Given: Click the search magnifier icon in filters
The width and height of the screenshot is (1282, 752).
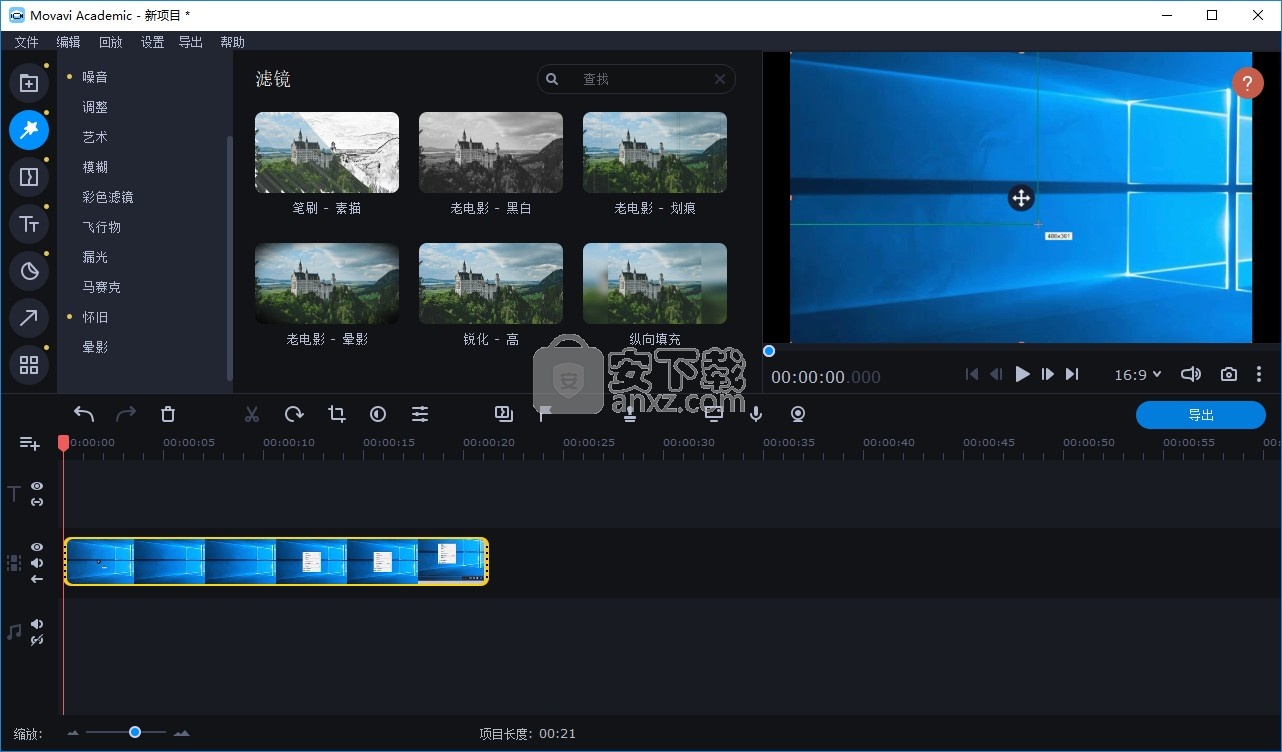Looking at the screenshot, I should pos(552,79).
